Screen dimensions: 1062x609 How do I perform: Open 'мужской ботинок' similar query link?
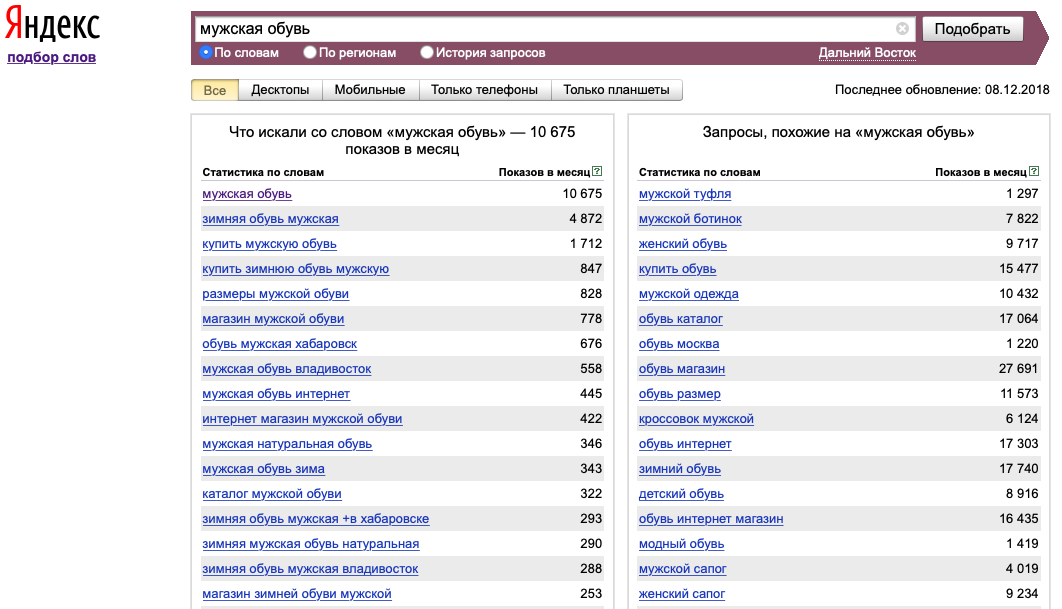point(690,219)
